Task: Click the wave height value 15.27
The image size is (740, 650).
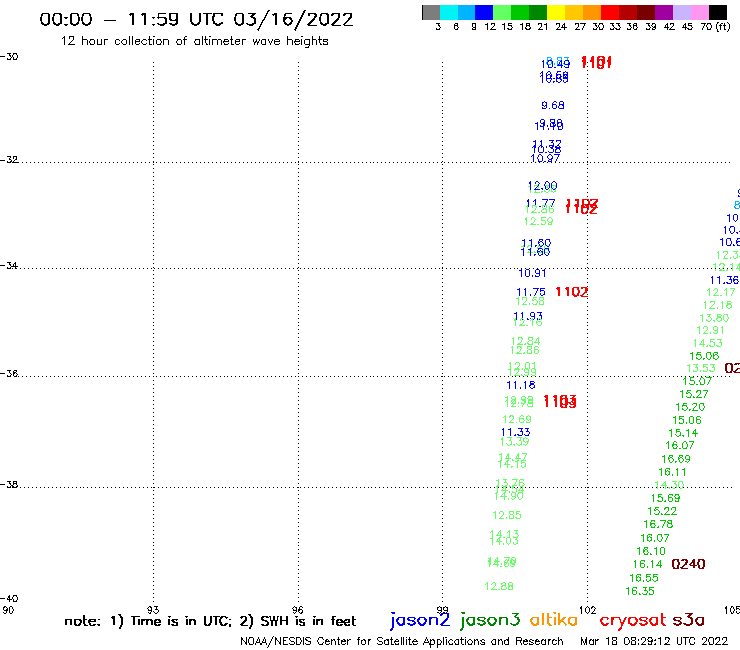Action: [694, 394]
